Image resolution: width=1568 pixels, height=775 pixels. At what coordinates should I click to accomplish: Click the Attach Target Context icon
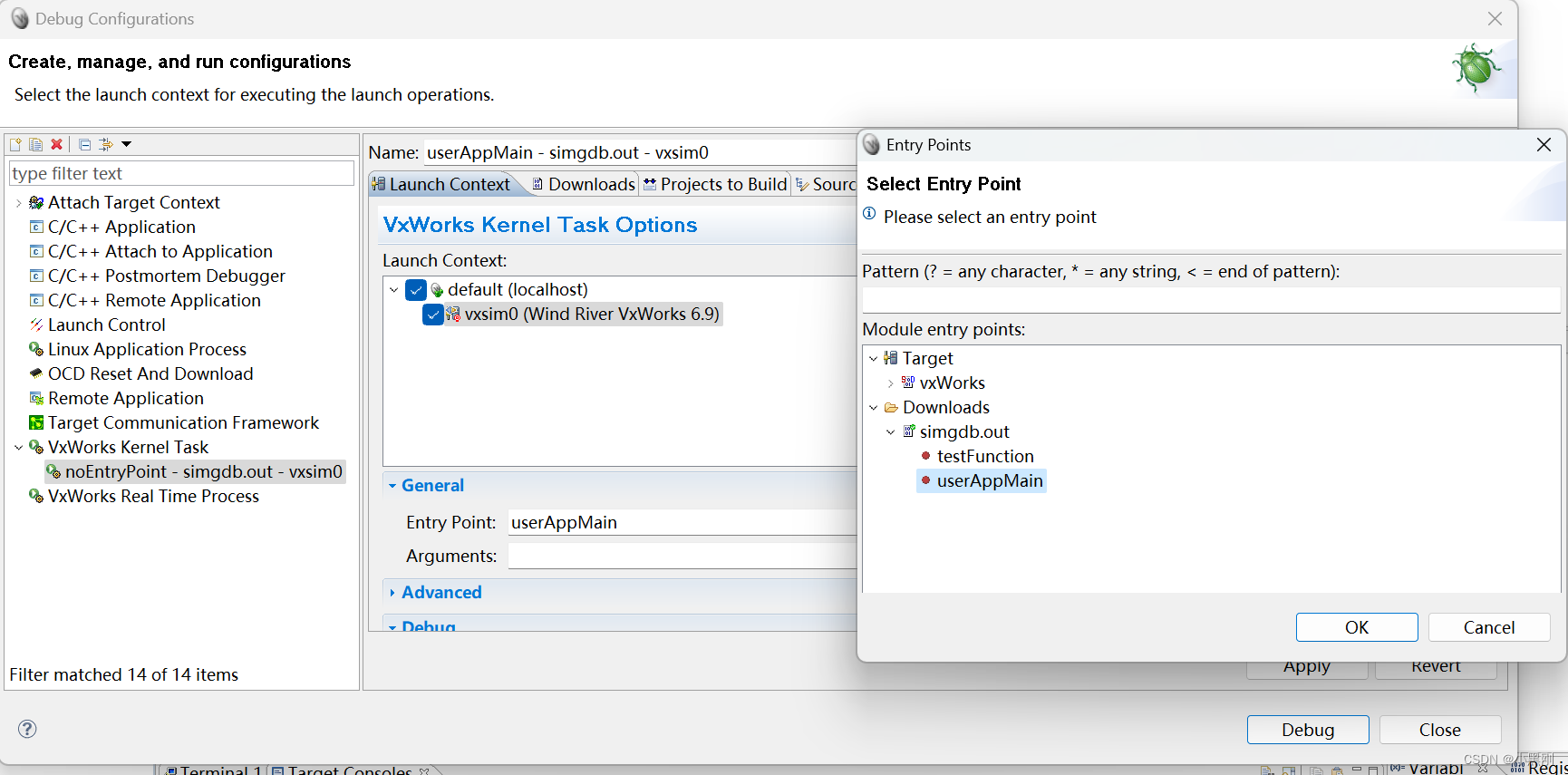(36, 203)
